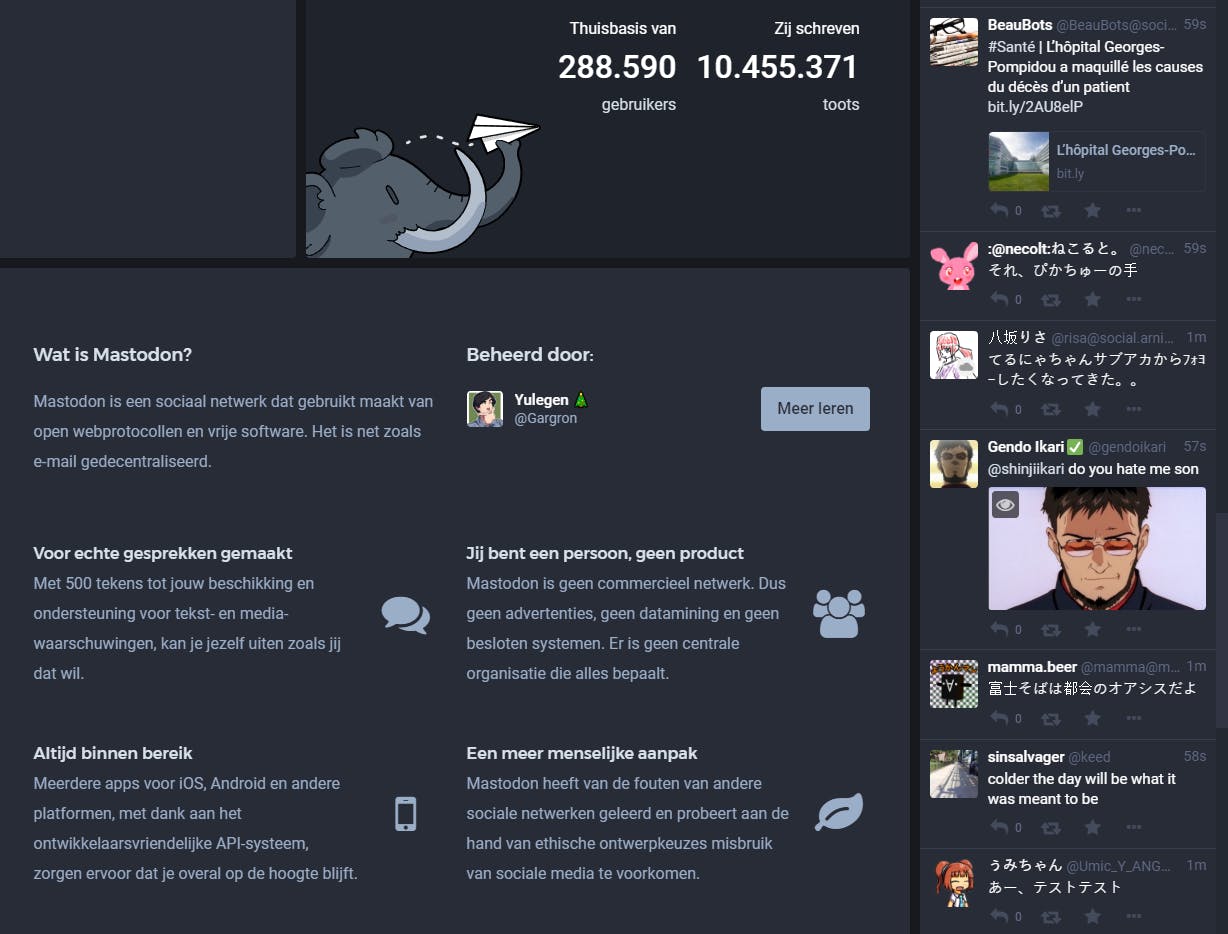Boost the sinsalvager toot
Image resolution: width=1228 pixels, height=934 pixels.
pos(1051,827)
